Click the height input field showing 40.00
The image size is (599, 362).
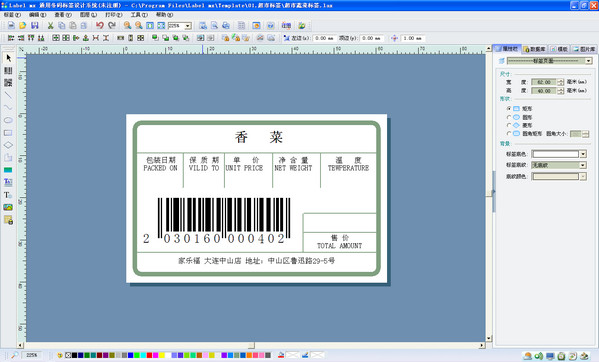(544, 91)
